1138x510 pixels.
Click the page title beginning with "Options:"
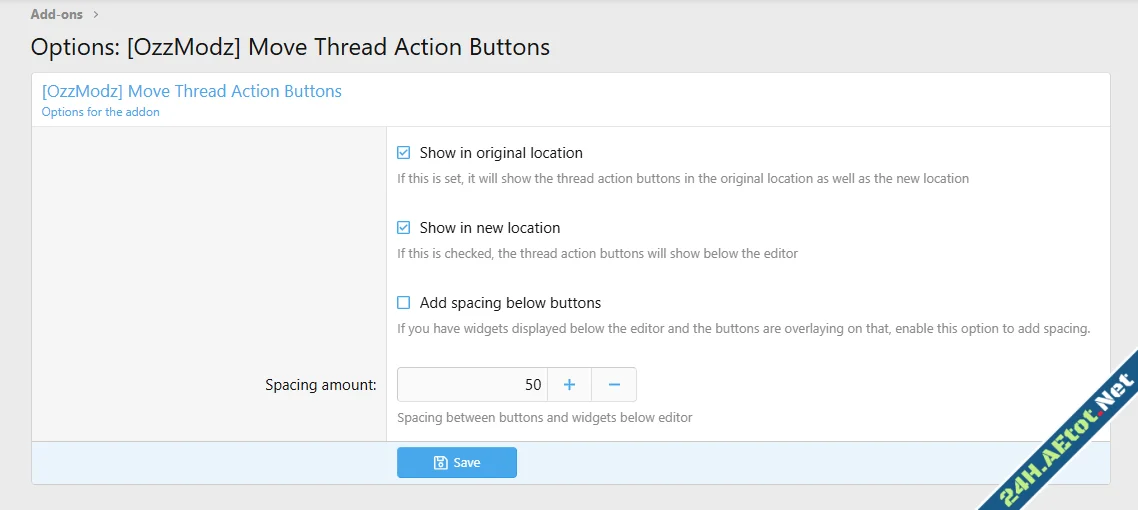[x=290, y=47]
